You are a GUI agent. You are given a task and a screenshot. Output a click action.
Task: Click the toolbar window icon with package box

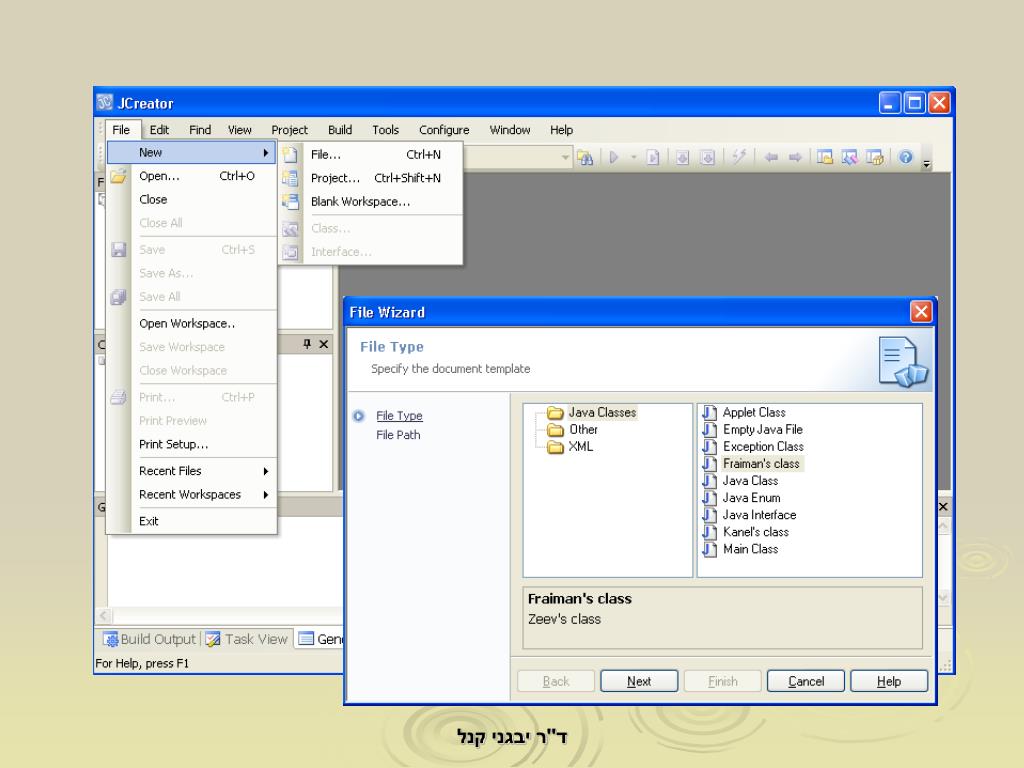(874, 157)
